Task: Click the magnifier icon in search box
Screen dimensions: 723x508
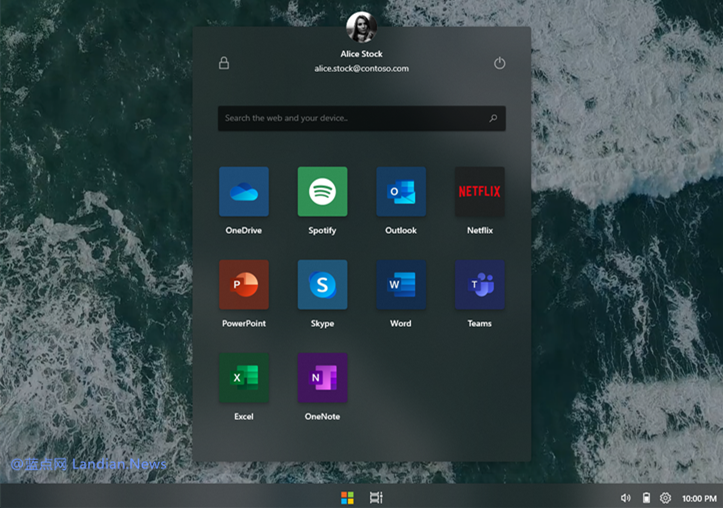Action: point(493,118)
